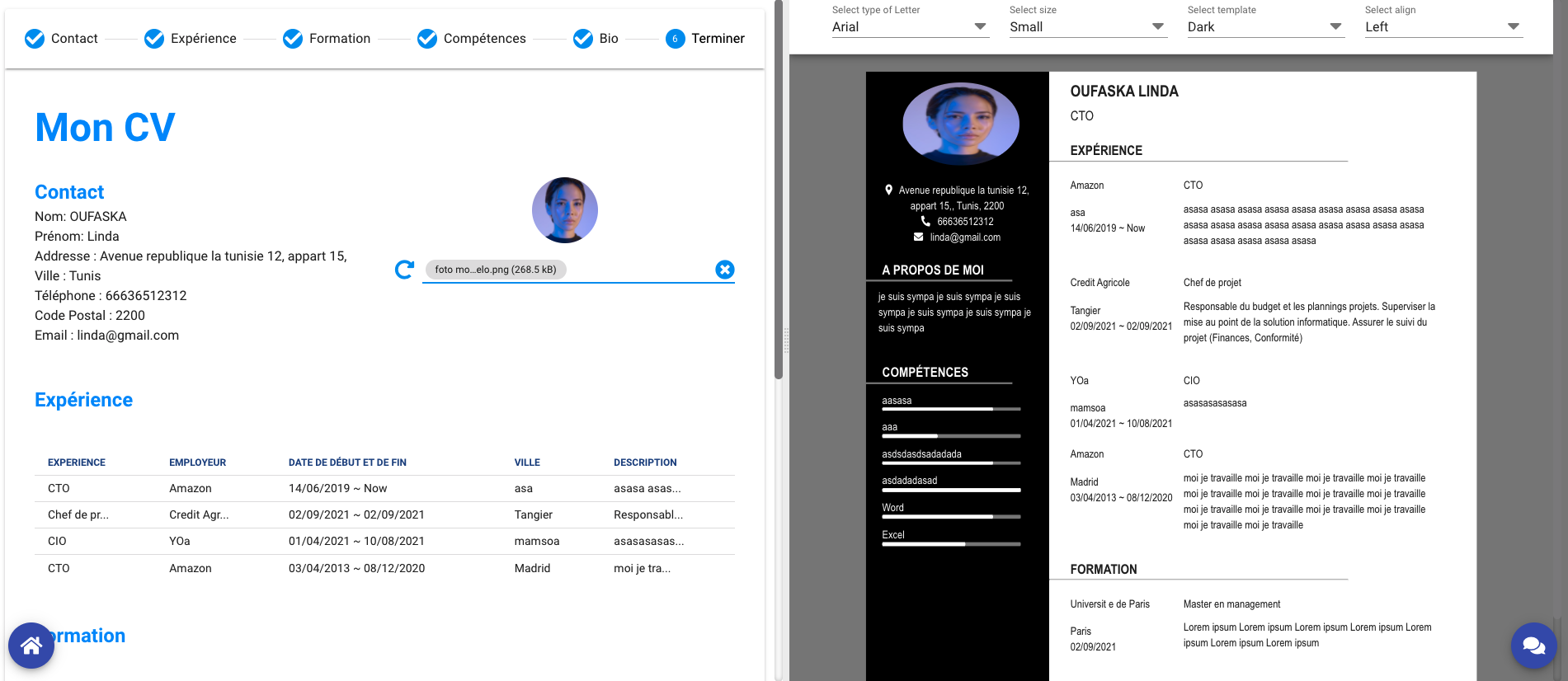
Task: Click the Dark template dropdown arrow
Action: coord(1335,26)
